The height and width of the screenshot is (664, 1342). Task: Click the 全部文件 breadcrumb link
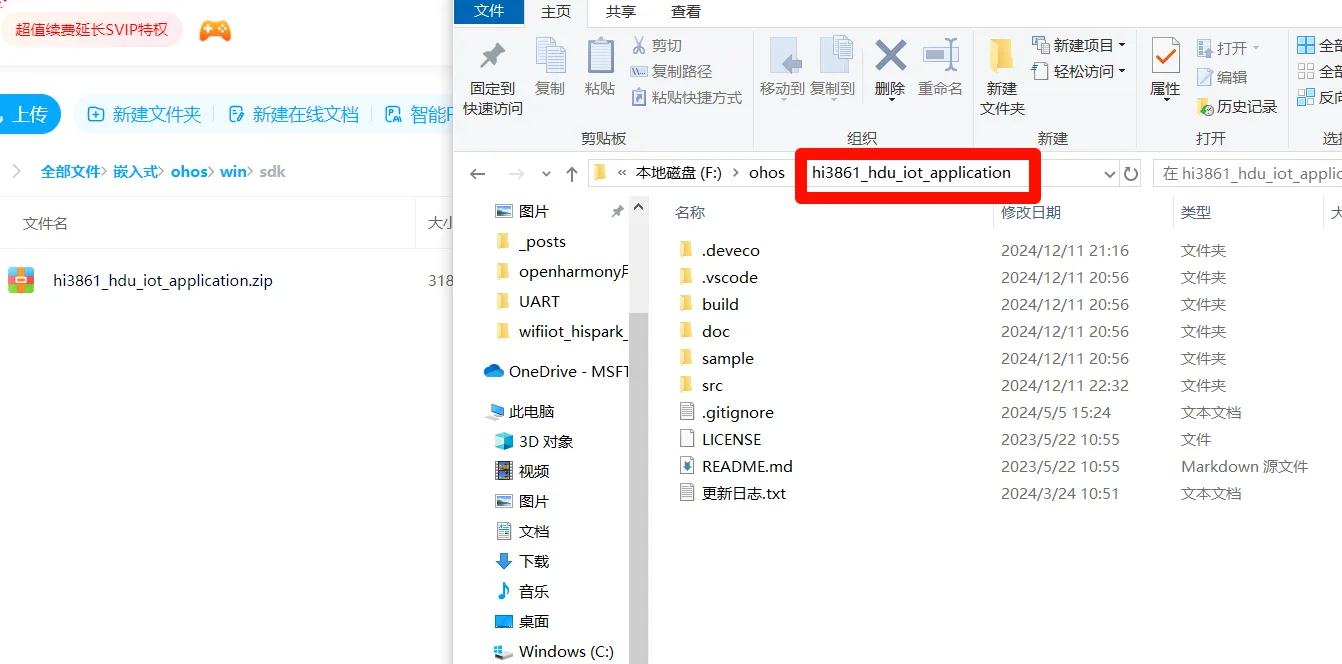(70, 171)
